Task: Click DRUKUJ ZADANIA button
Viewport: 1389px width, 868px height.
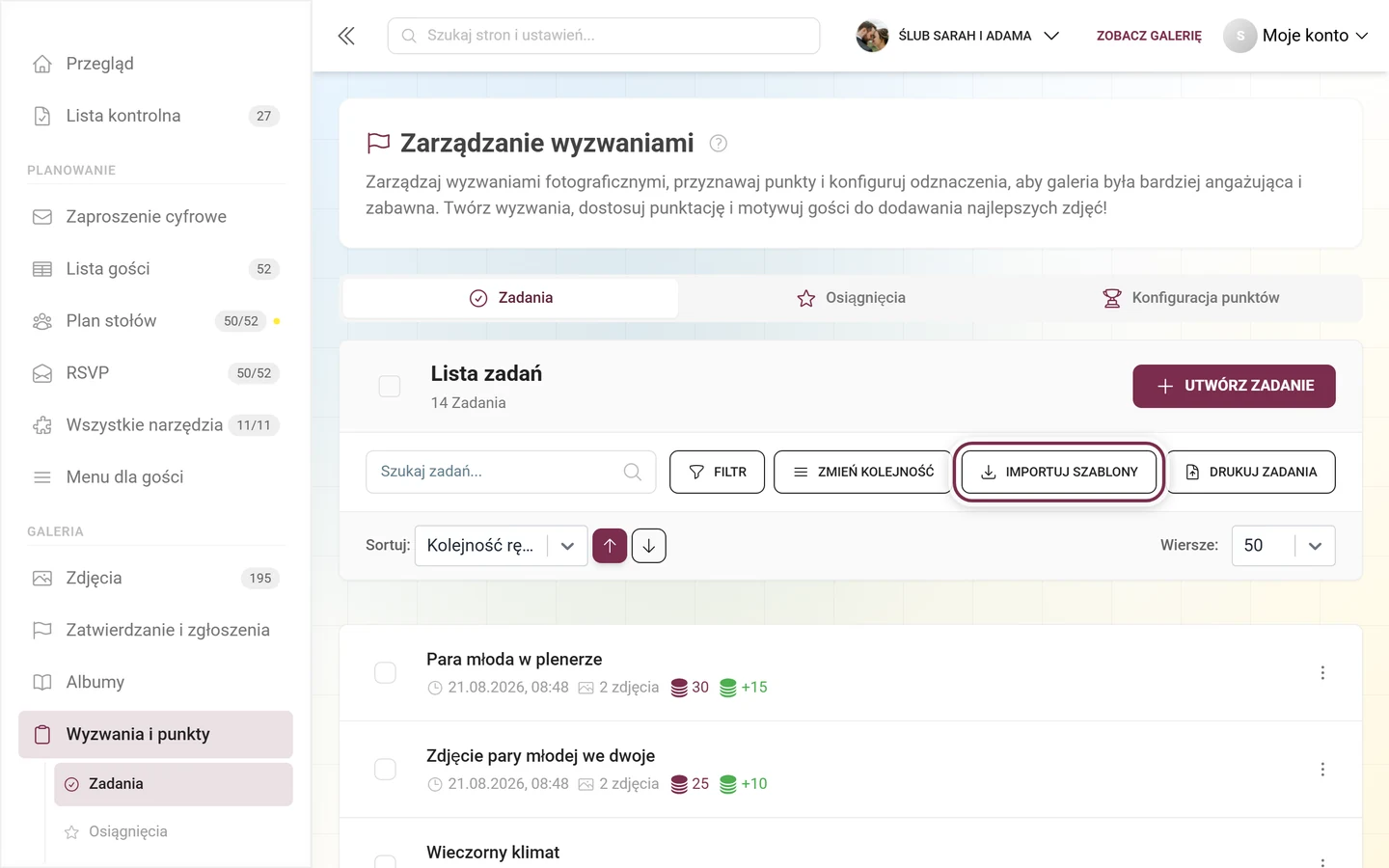Action: tap(1251, 472)
